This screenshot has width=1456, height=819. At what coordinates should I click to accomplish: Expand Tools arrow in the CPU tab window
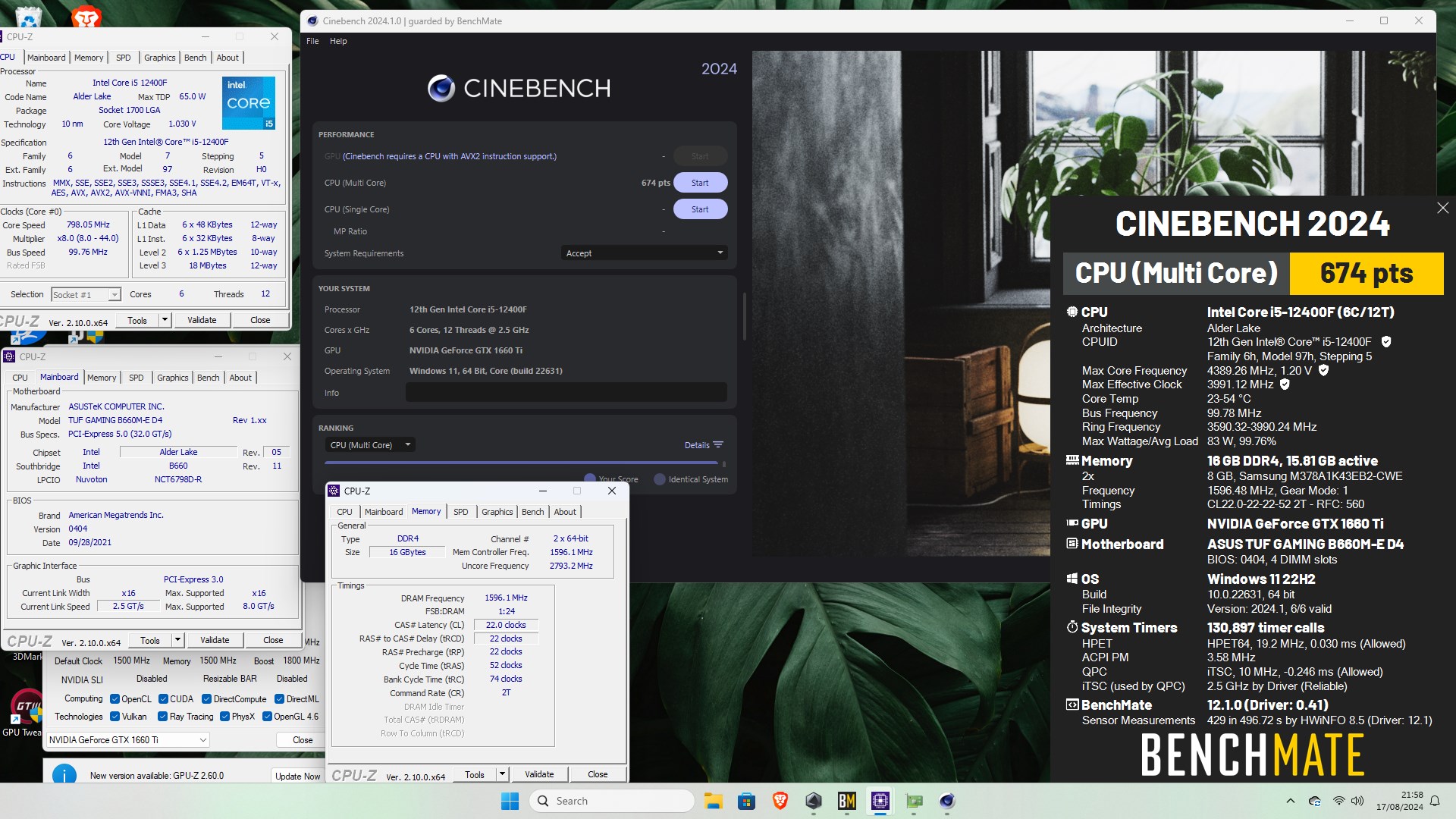click(165, 320)
